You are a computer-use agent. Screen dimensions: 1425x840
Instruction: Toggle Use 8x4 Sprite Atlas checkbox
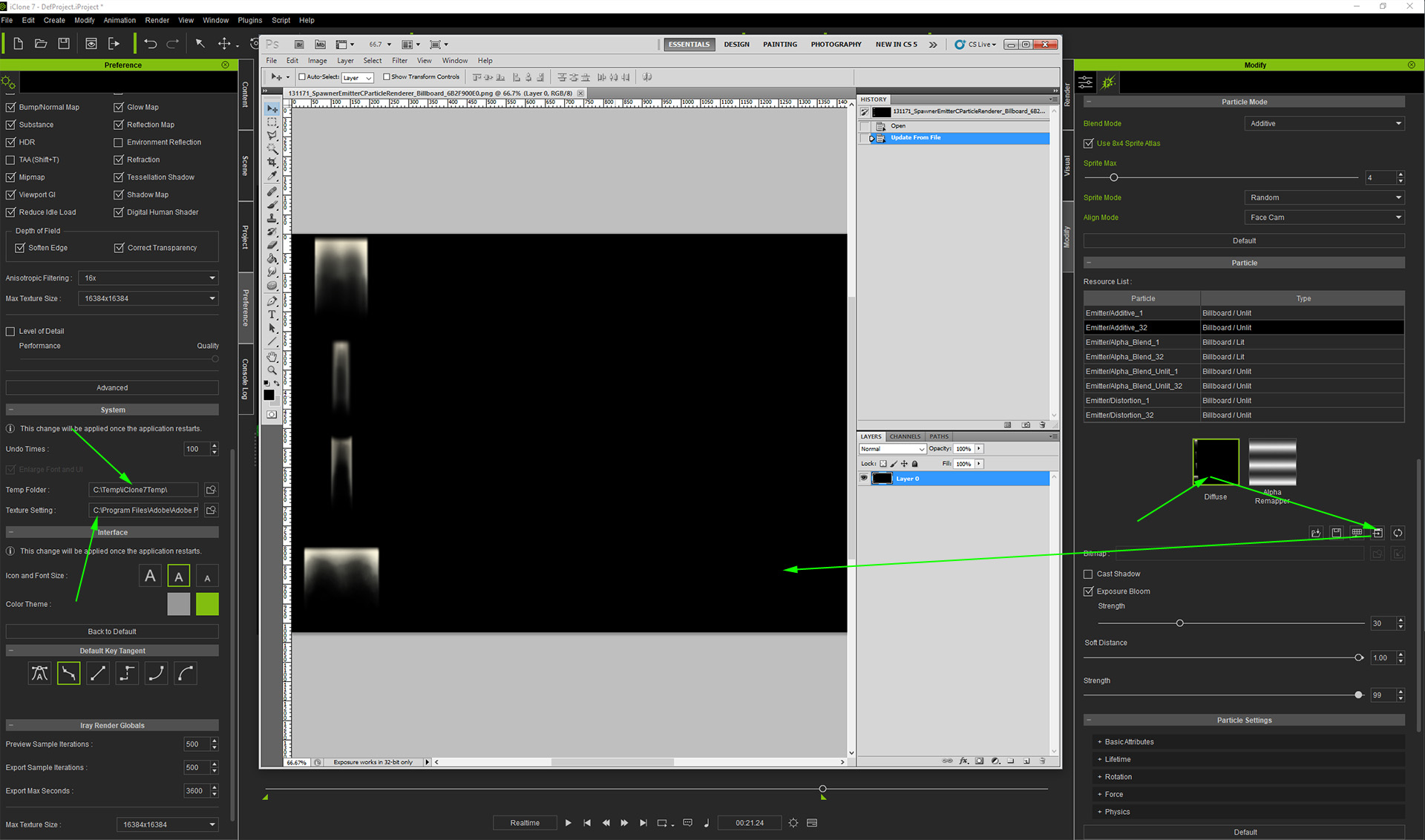(x=1089, y=143)
